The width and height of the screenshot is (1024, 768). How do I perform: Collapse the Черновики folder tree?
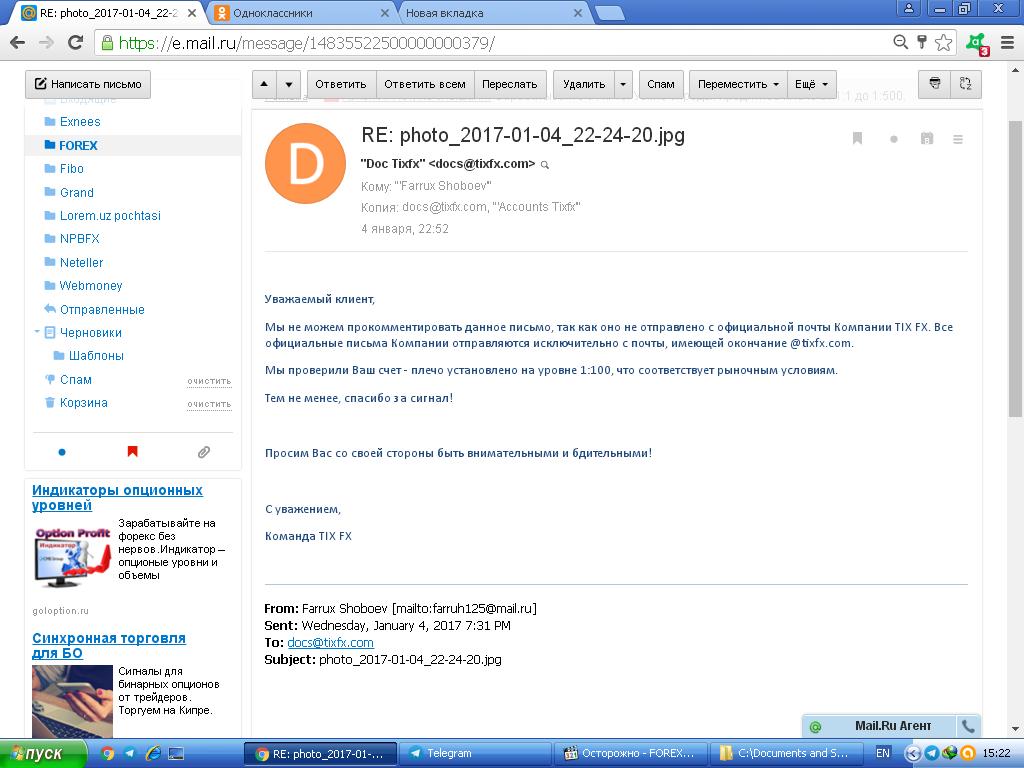coord(37,332)
